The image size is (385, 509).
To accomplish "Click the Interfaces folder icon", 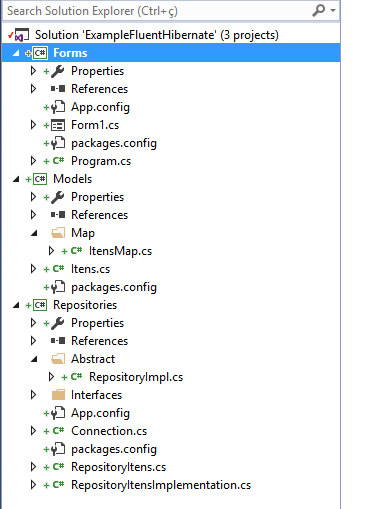I will tap(58, 395).
